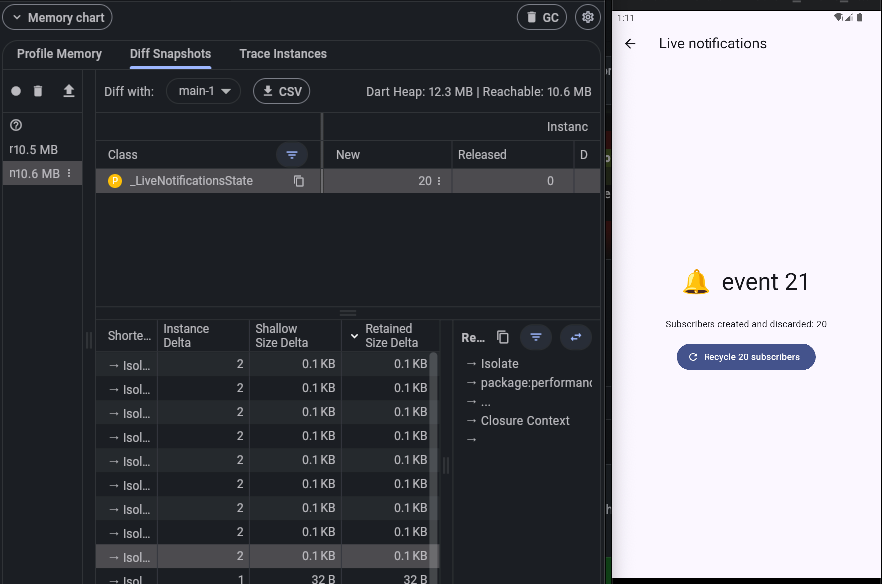This screenshot has width=882, height=584.
Task: Click the 32 B shallow size cell
Action: pos(295,578)
